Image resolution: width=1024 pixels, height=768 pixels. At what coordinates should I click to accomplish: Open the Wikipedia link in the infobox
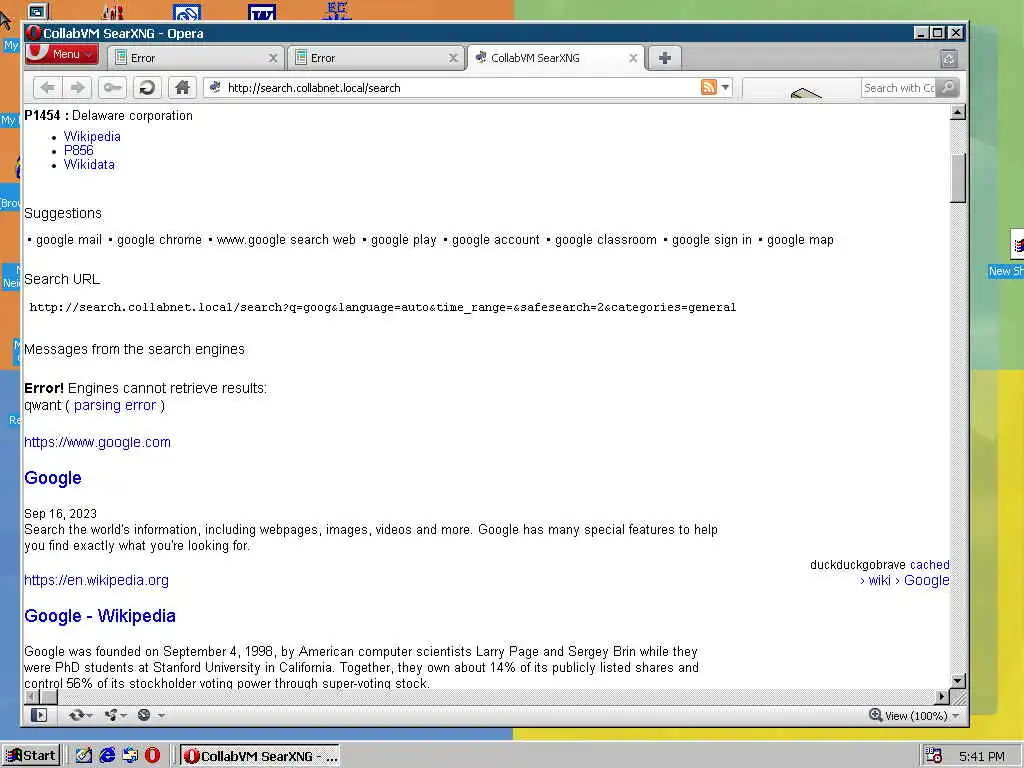pos(92,136)
